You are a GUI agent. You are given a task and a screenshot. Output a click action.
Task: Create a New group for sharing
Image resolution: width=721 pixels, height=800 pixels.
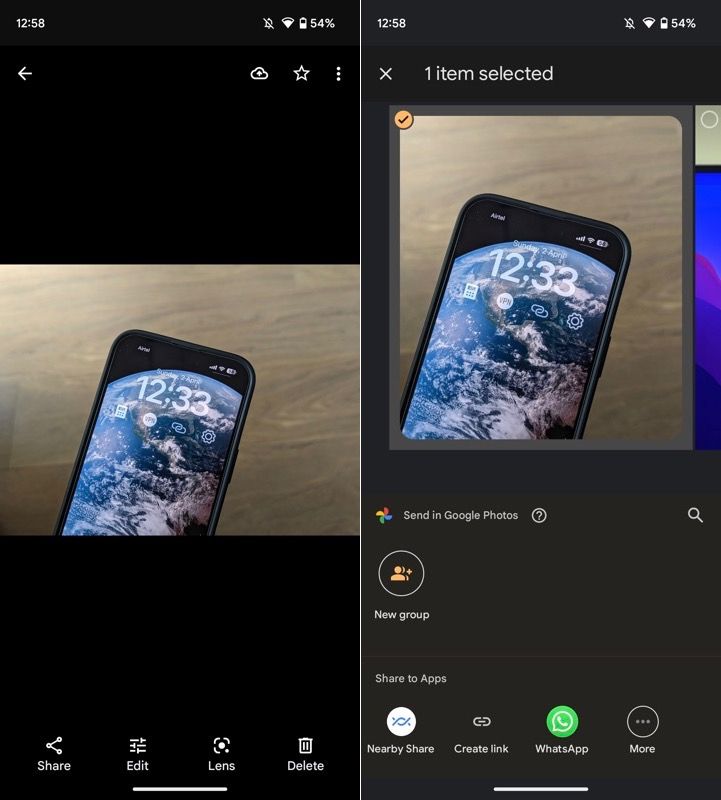point(401,585)
